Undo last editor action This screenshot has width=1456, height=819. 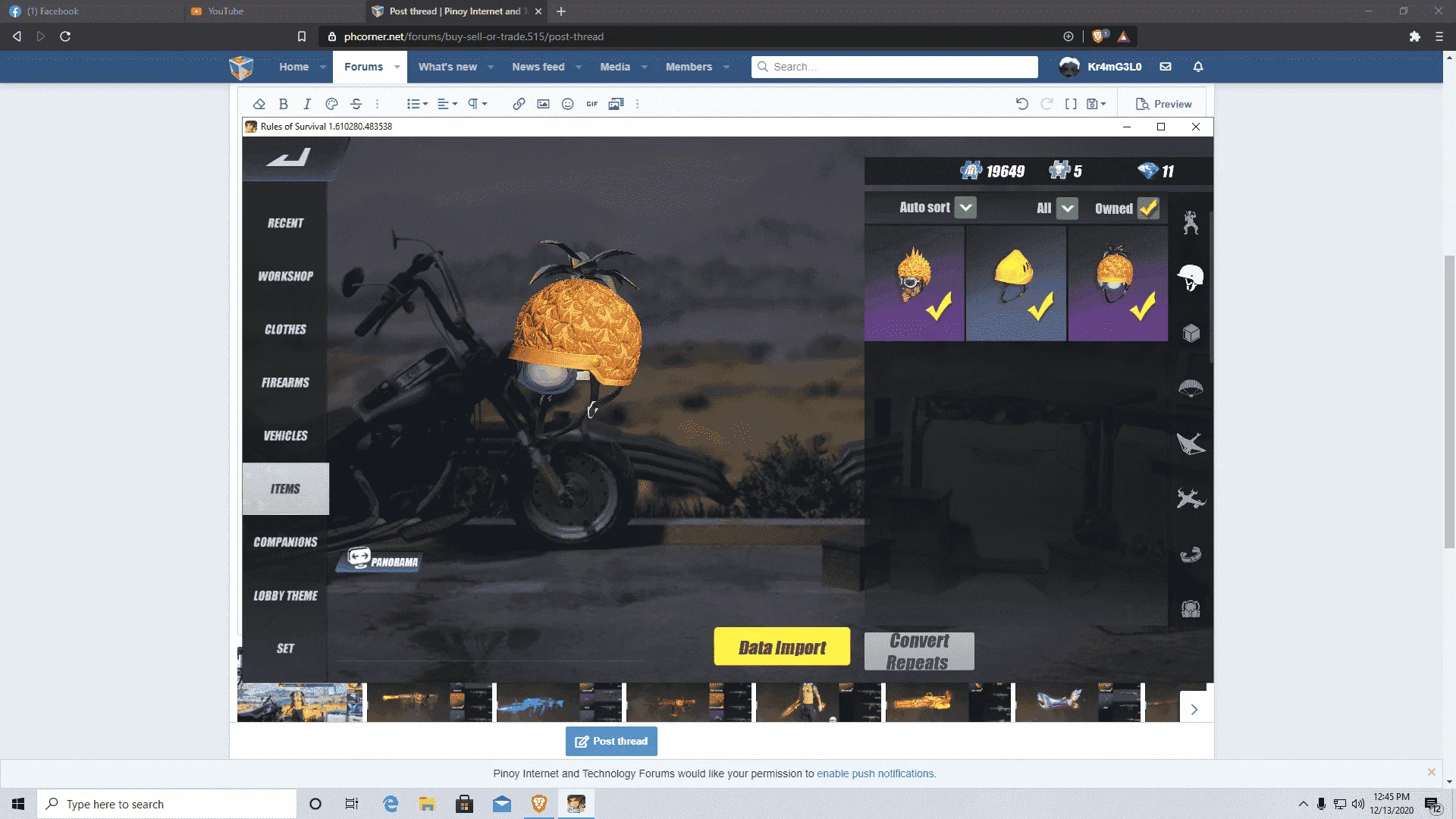[1022, 104]
